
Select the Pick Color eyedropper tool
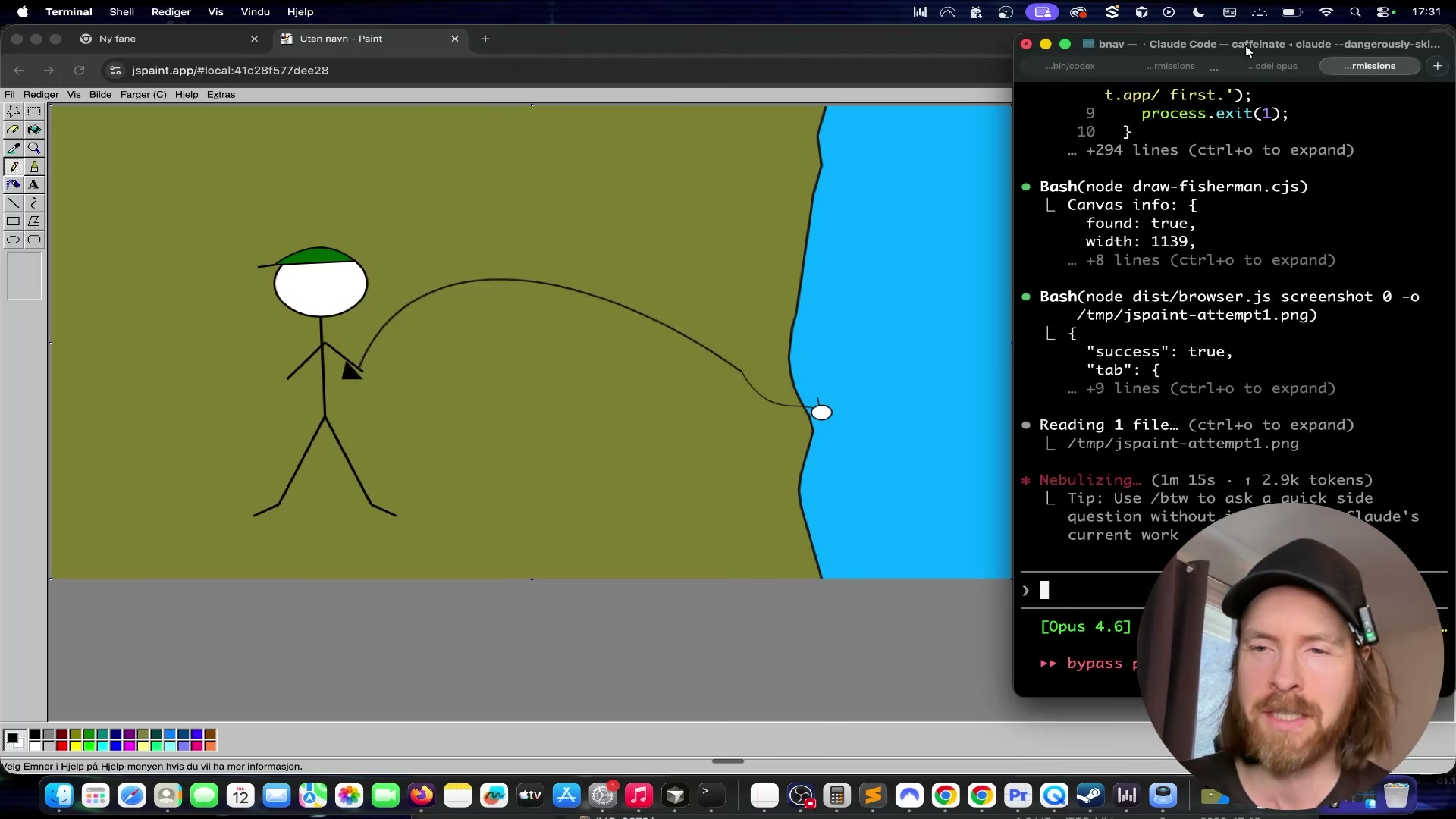pyautogui.click(x=14, y=148)
